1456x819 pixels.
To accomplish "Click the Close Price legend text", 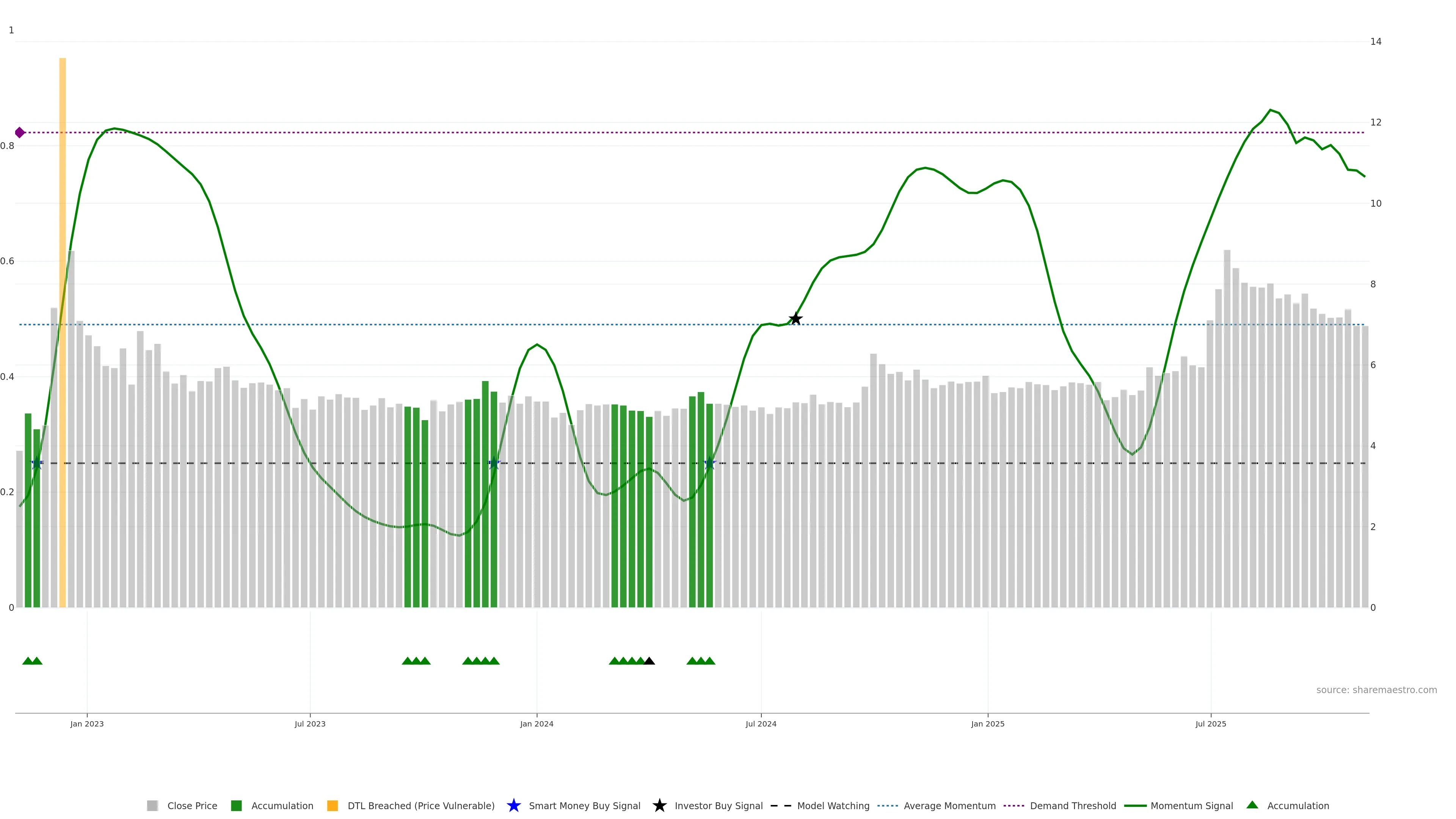I will tap(192, 805).
